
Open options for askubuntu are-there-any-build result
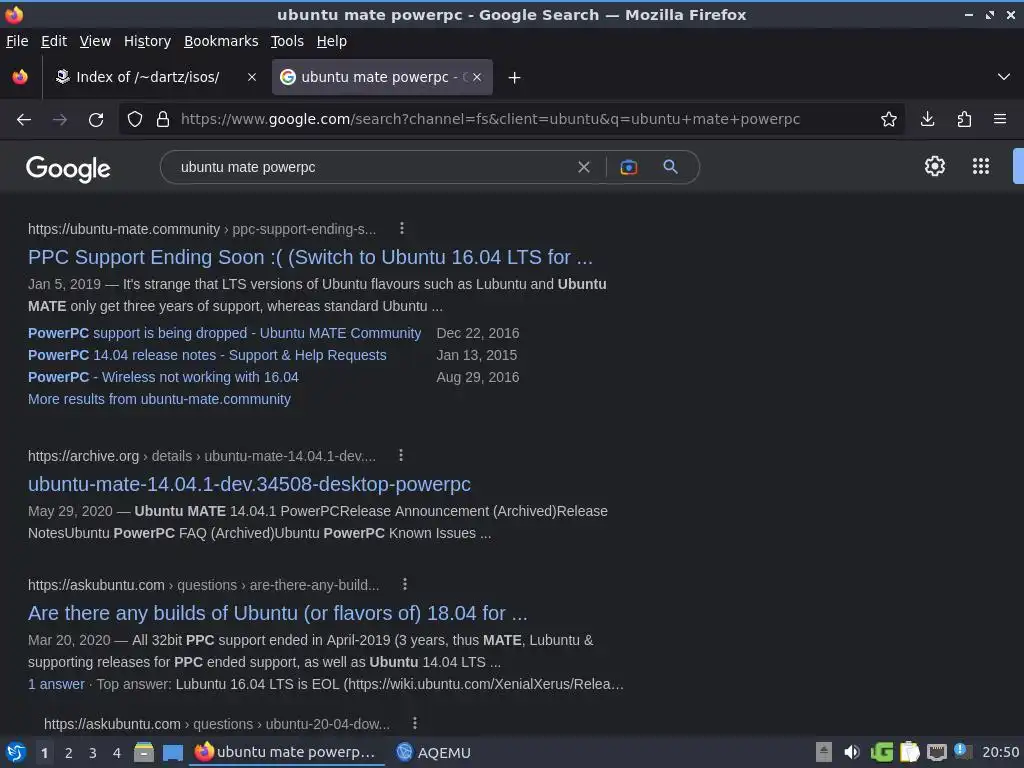405,584
